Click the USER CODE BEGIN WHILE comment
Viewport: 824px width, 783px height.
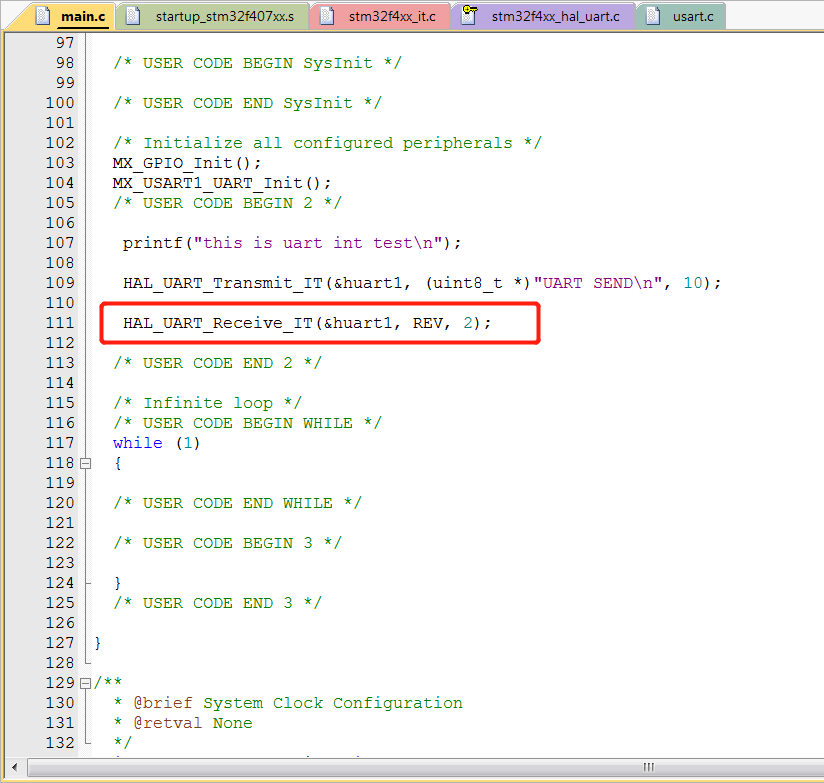(248, 423)
